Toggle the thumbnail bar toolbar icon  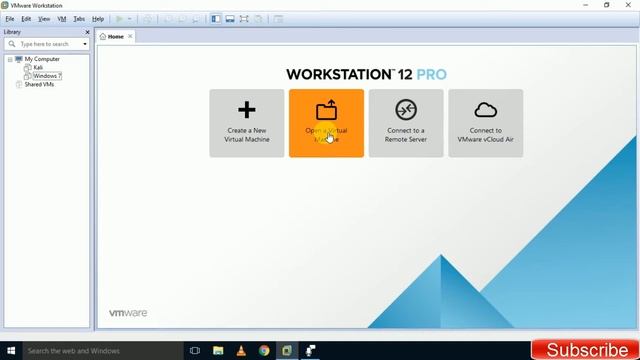pyautogui.click(x=230, y=19)
